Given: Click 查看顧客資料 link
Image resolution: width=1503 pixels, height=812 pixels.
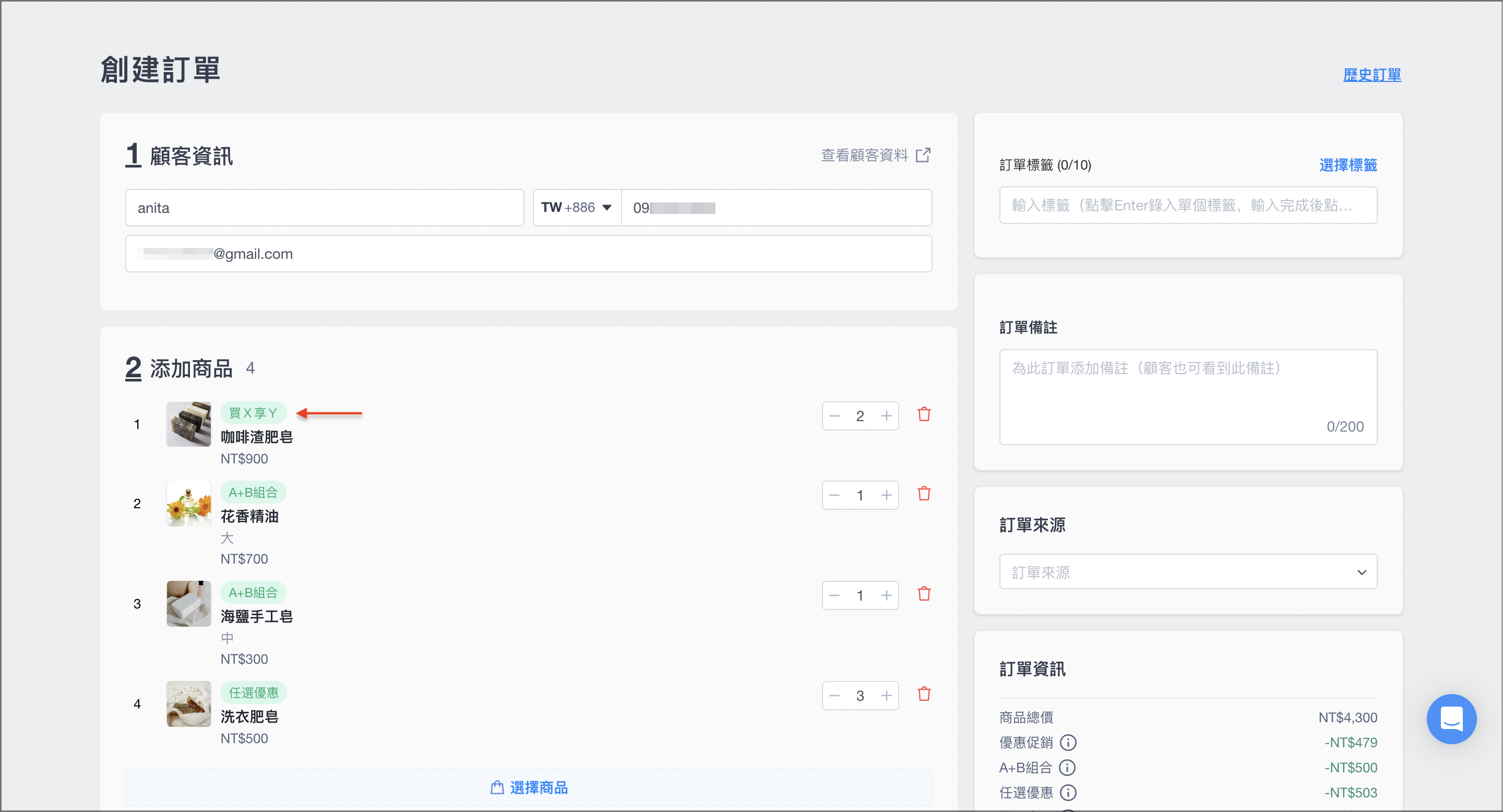Looking at the screenshot, I should 864,155.
